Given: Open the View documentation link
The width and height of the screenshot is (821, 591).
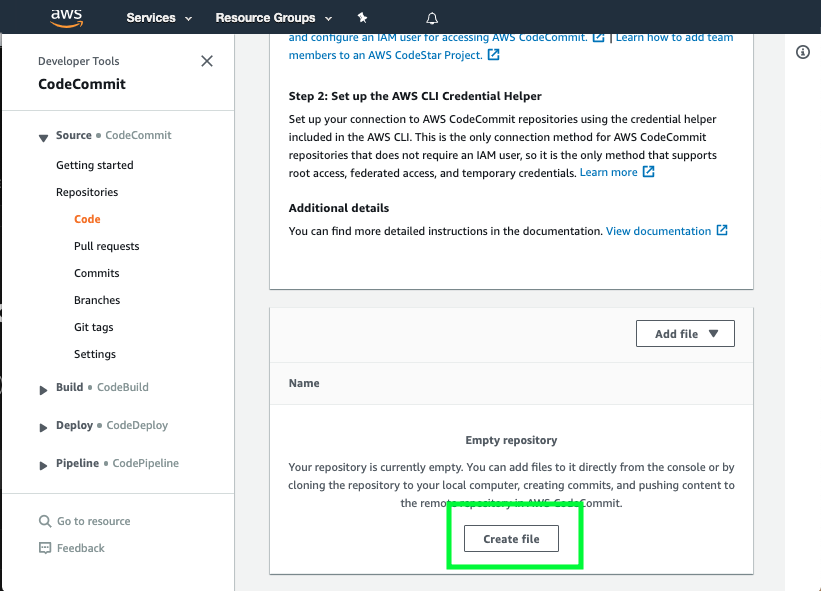Looking at the screenshot, I should [658, 231].
